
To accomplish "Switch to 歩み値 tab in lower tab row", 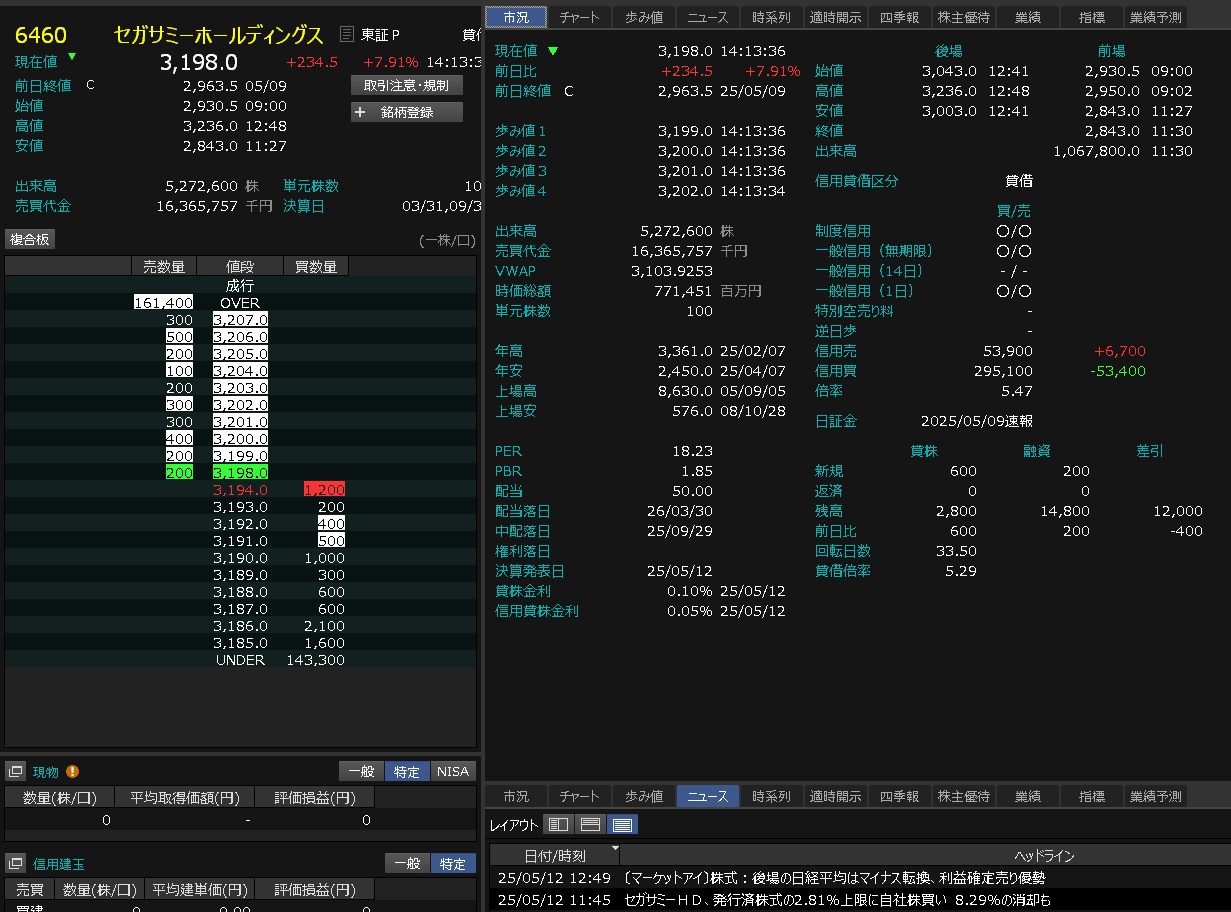I will click(x=644, y=796).
